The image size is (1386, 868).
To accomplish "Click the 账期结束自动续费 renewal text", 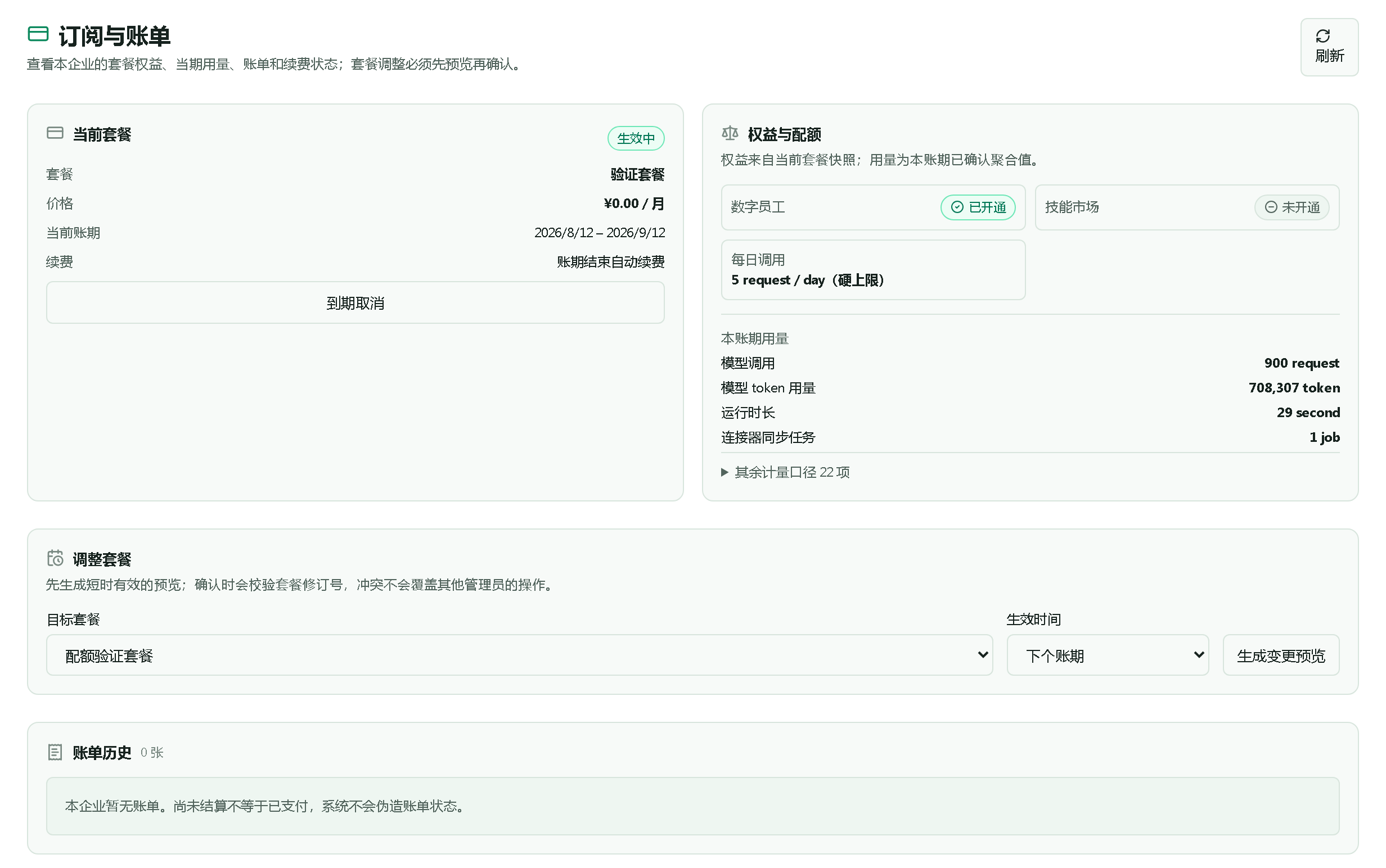I will 610,262.
